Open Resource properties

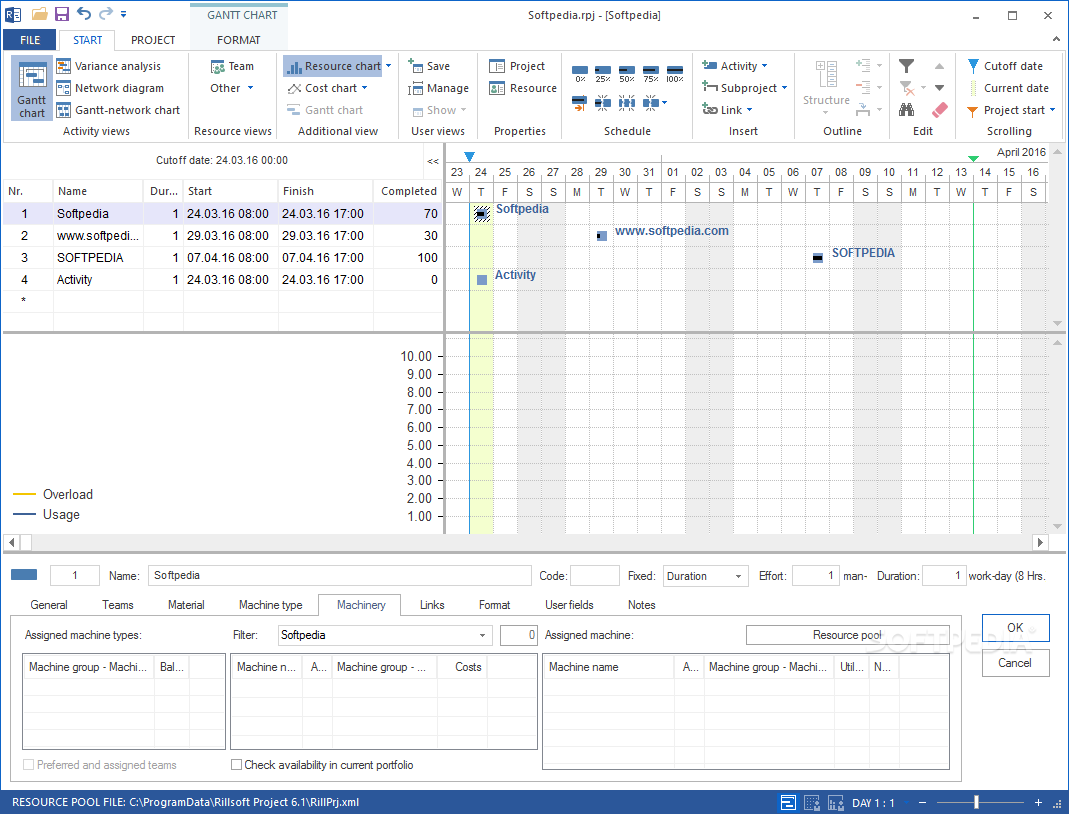coord(523,88)
